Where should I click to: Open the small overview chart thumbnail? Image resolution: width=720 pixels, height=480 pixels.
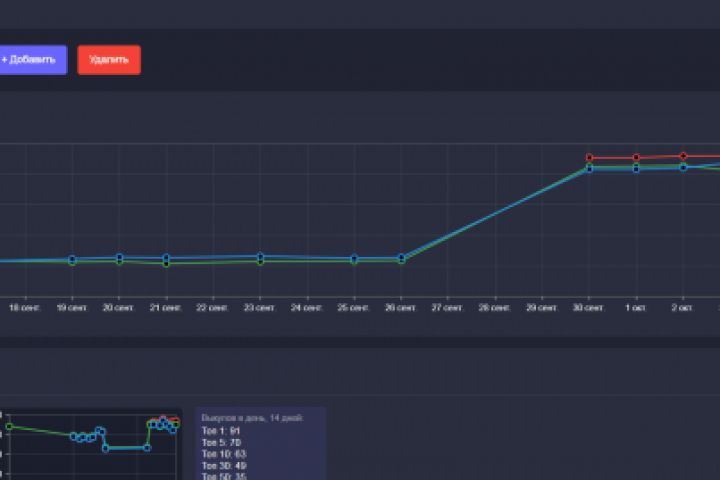coord(90,445)
